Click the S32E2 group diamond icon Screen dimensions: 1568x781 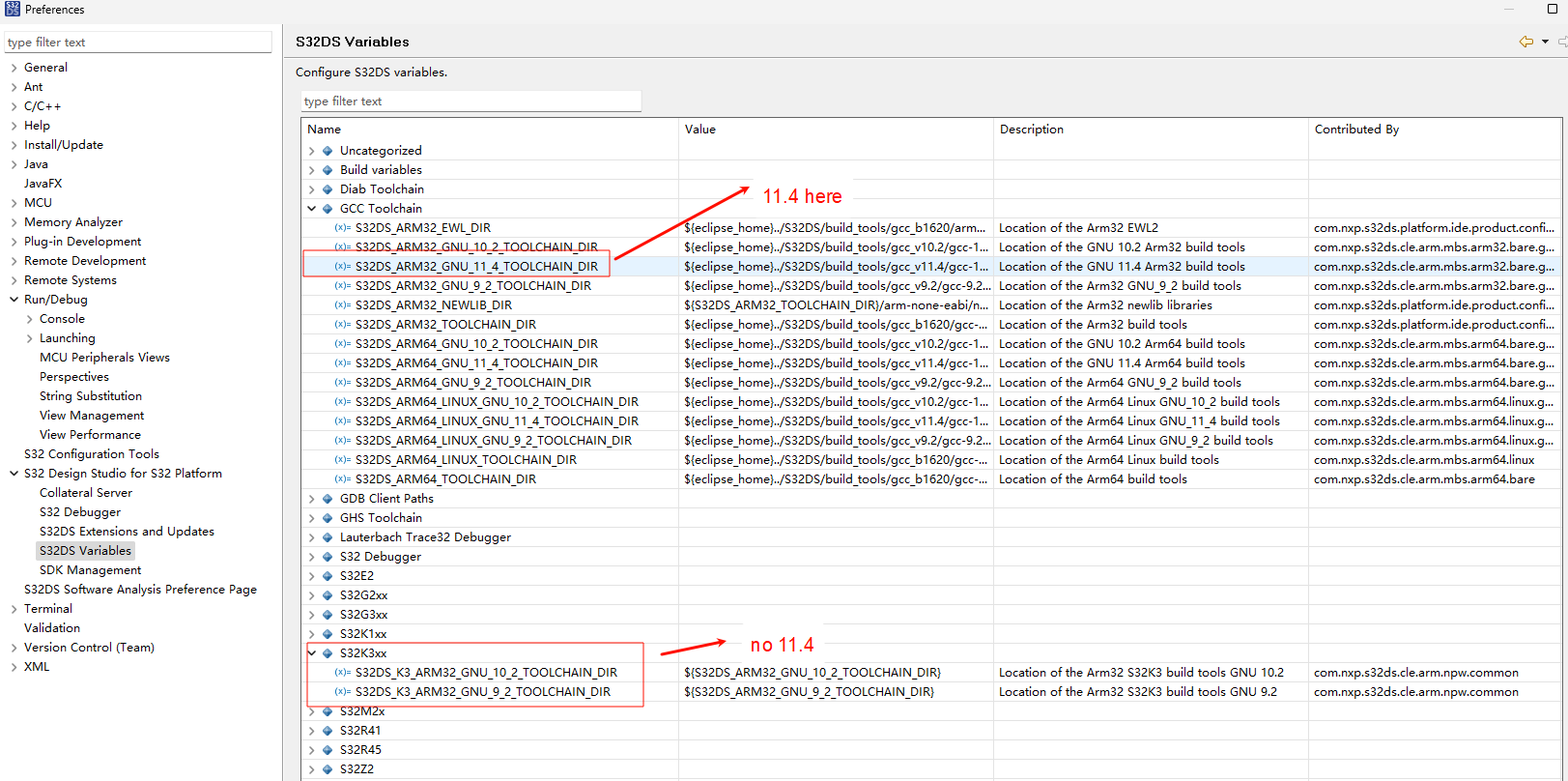point(328,576)
